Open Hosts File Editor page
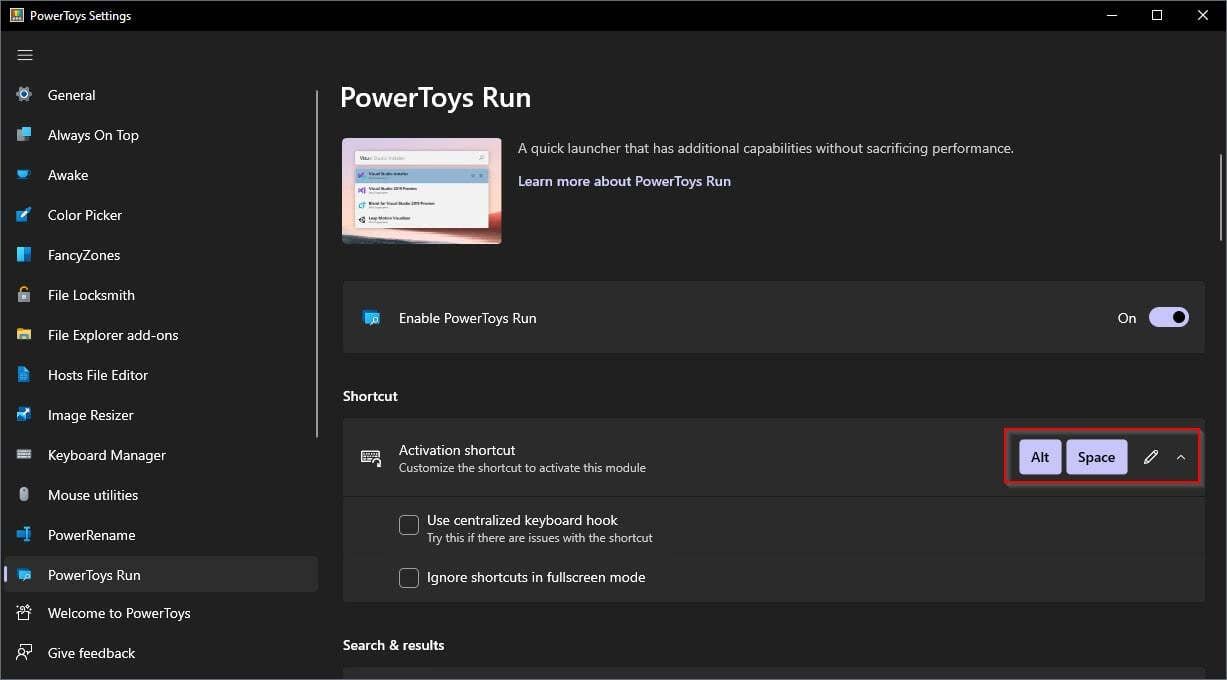The height and width of the screenshot is (680, 1227). [x=98, y=375]
